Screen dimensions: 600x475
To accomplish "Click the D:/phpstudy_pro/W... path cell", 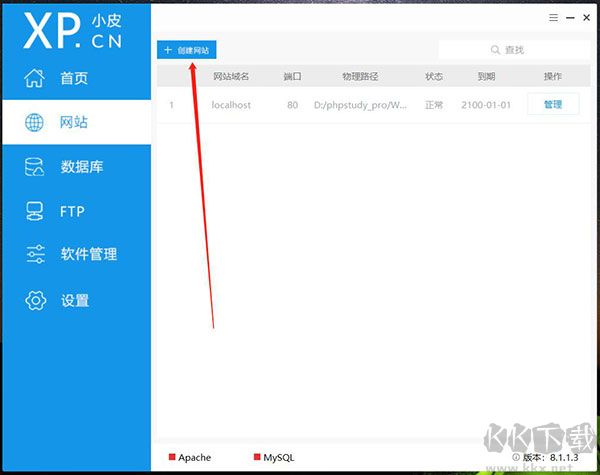I will pyautogui.click(x=360, y=105).
